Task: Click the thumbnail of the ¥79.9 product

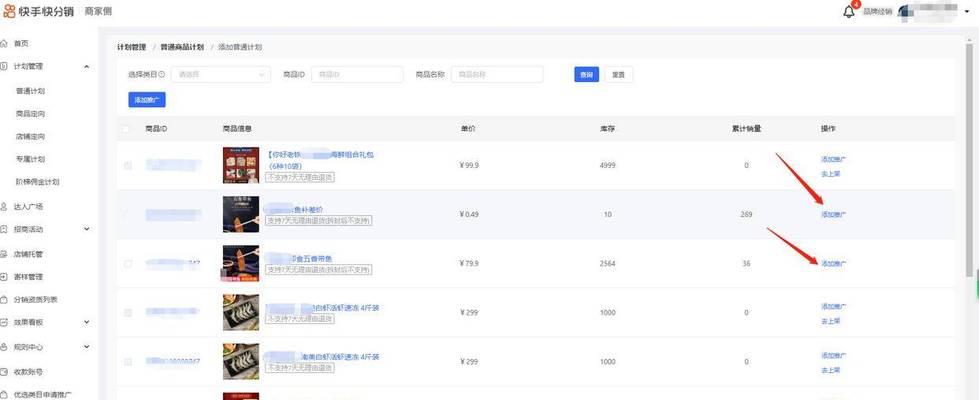Action: (241, 263)
